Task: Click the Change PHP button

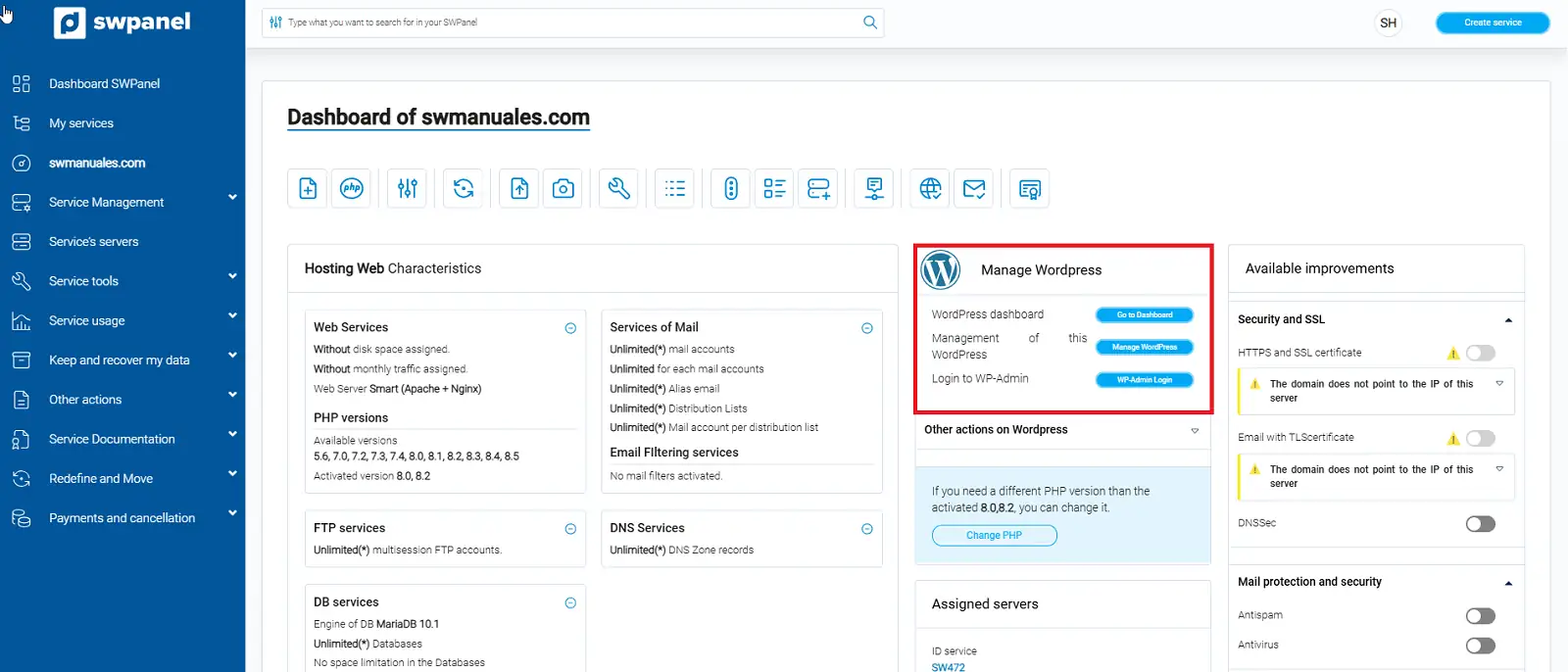Action: tap(994, 536)
